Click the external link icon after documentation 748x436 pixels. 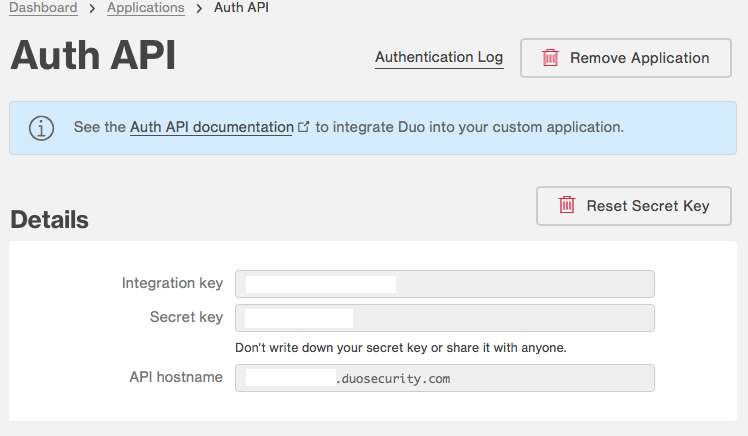[303, 127]
